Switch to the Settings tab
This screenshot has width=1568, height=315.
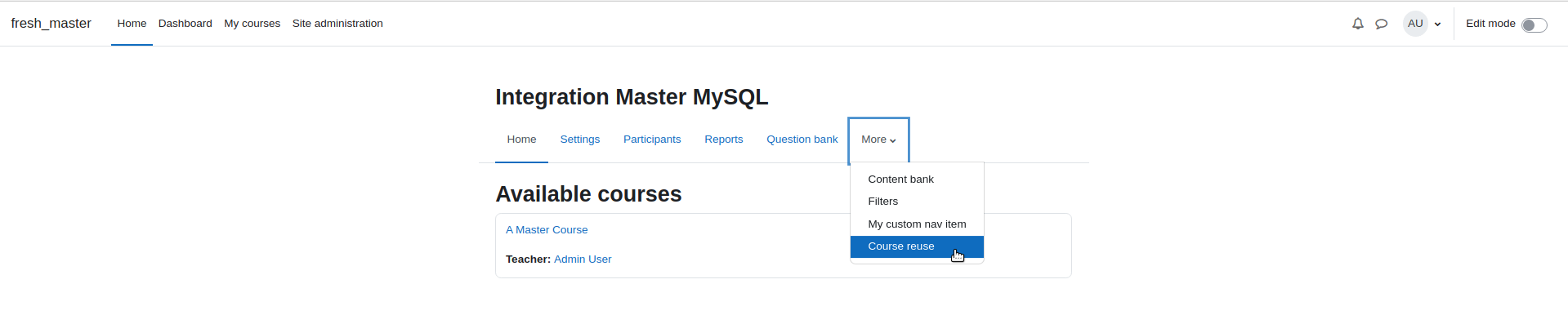point(580,140)
